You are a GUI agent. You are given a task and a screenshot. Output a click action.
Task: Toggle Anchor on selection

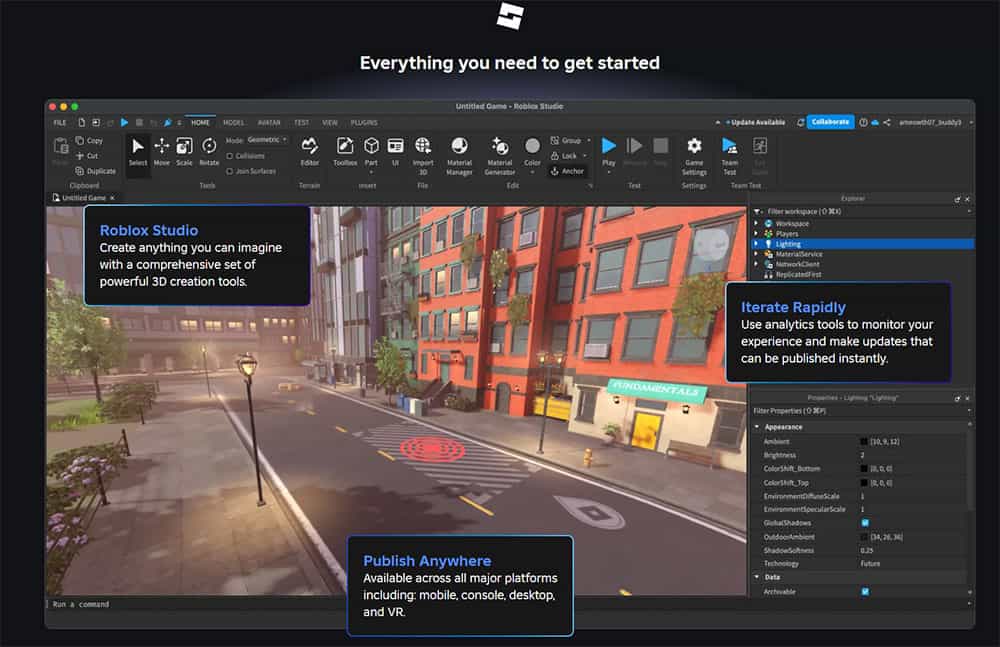567,171
